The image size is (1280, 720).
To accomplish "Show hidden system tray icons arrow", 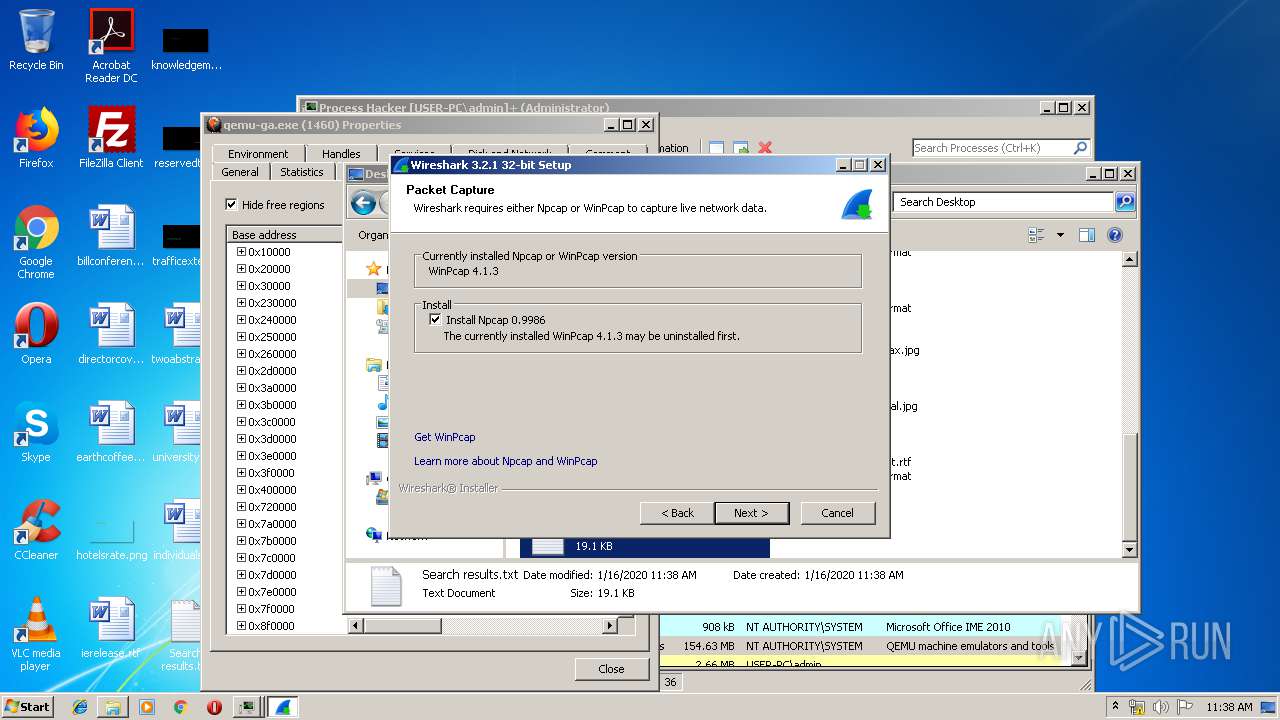I will [x=1115, y=707].
